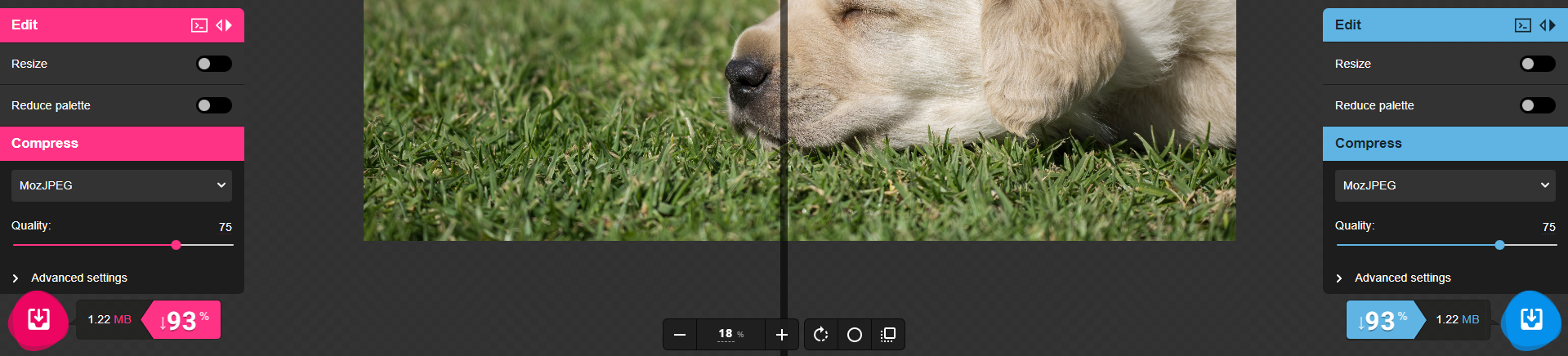This screenshot has height=356, width=1568.
Task: Click the right panel swap-sides arrows icon
Action: (x=1548, y=25)
